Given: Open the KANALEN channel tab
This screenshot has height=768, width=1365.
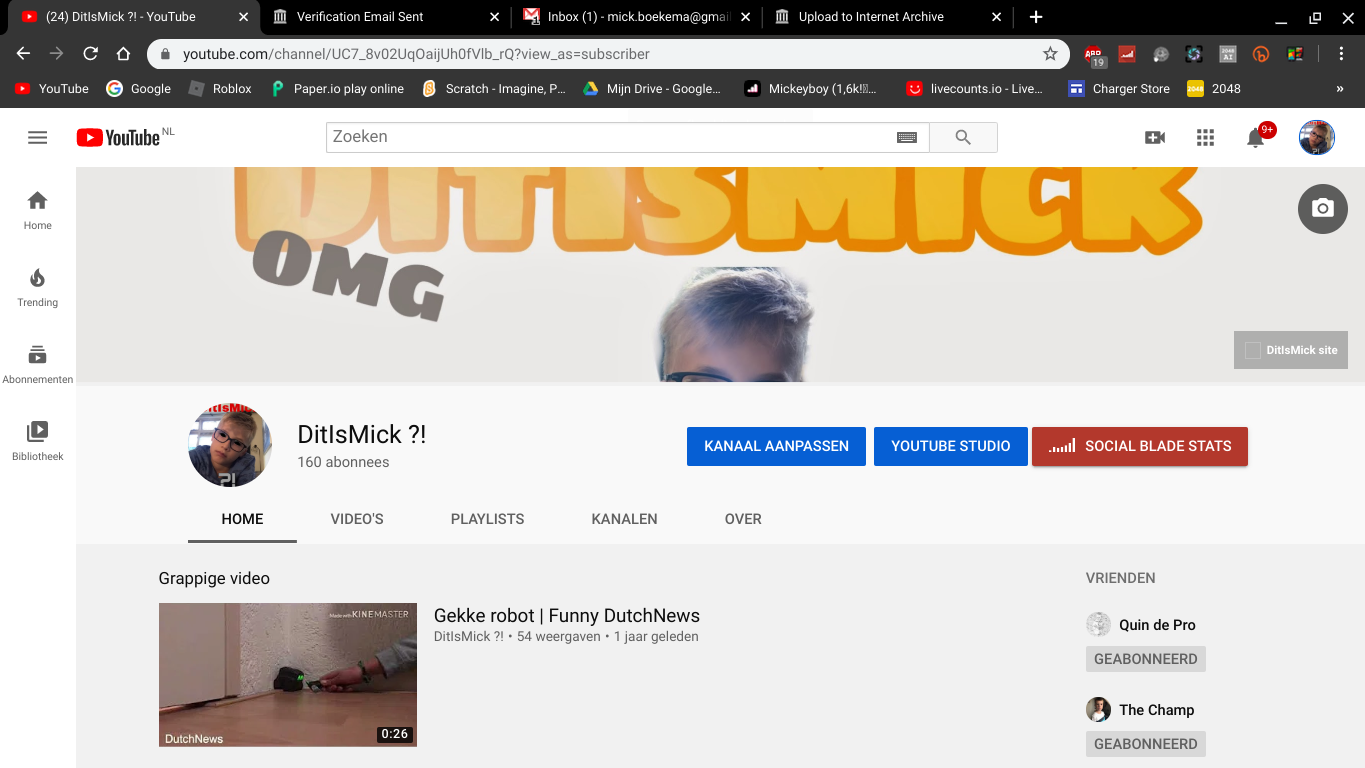Looking at the screenshot, I should coord(625,519).
